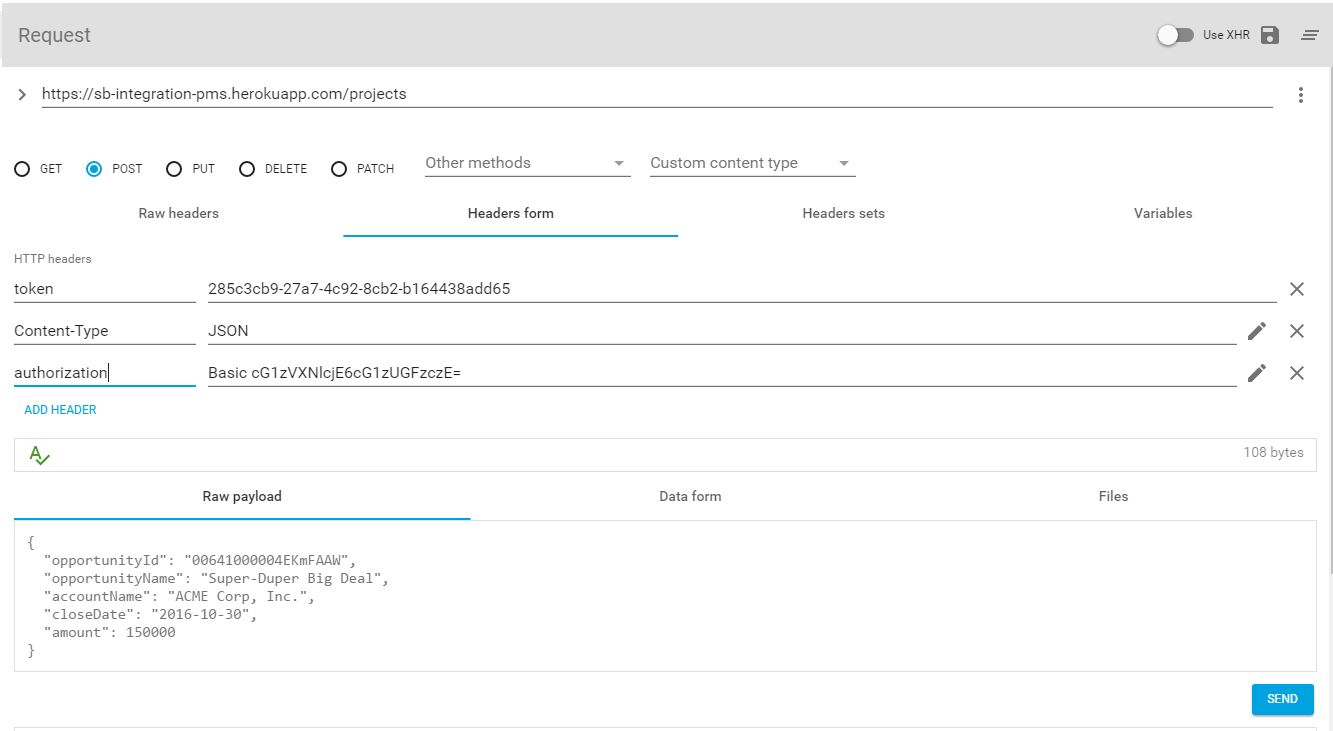Edit the authorization header value

[1257, 373]
